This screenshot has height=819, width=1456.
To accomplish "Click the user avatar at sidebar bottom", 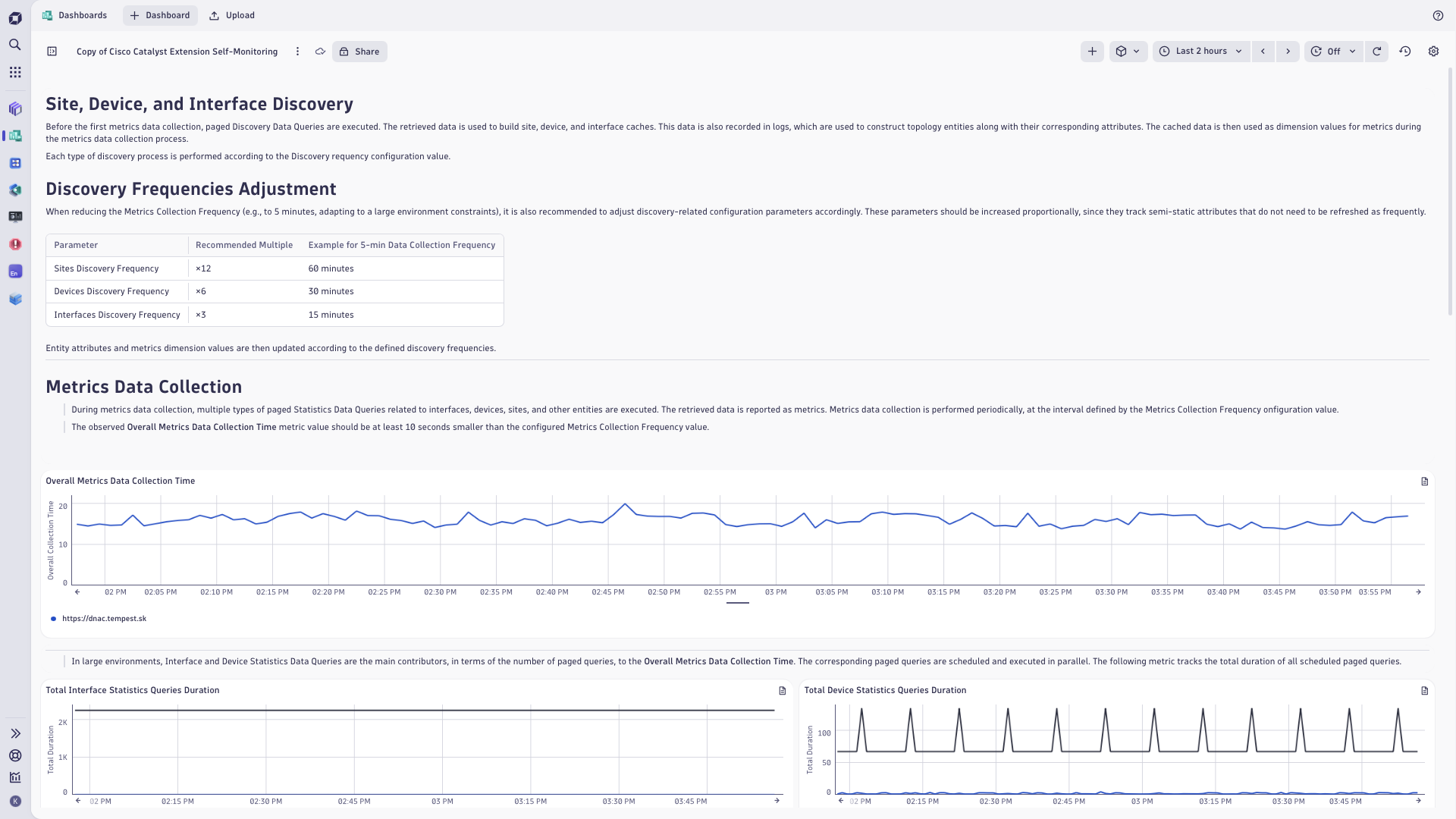I will (x=15, y=801).
